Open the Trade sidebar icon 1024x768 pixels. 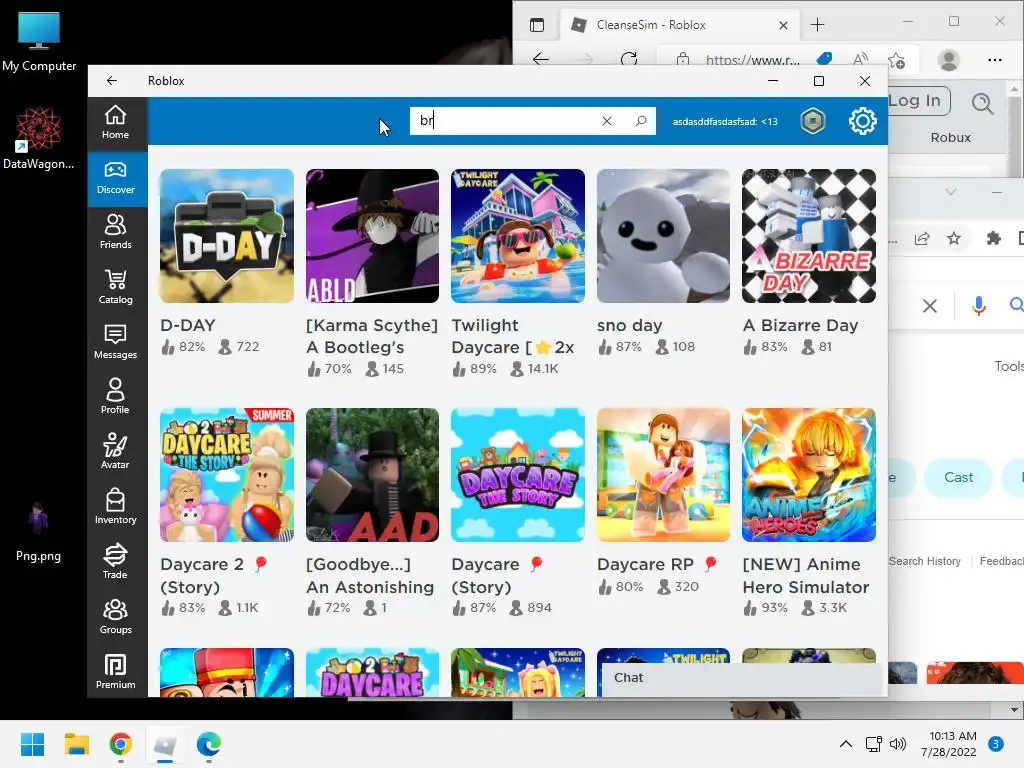(116, 562)
